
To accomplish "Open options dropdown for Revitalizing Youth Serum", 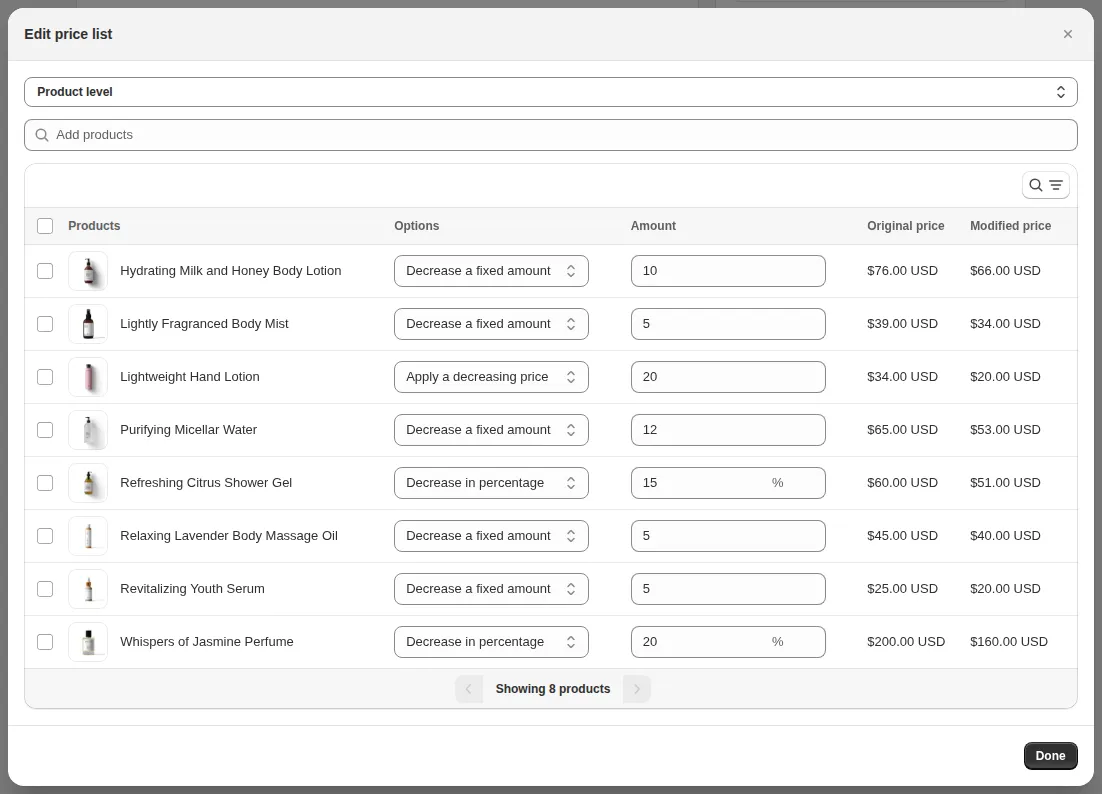I will 491,589.
